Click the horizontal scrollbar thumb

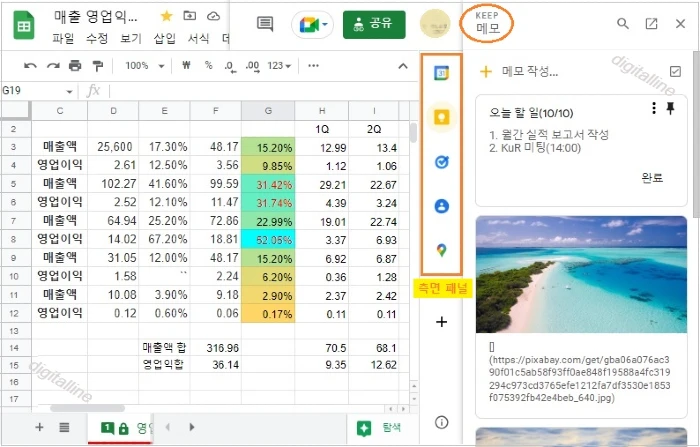click(x=88, y=408)
